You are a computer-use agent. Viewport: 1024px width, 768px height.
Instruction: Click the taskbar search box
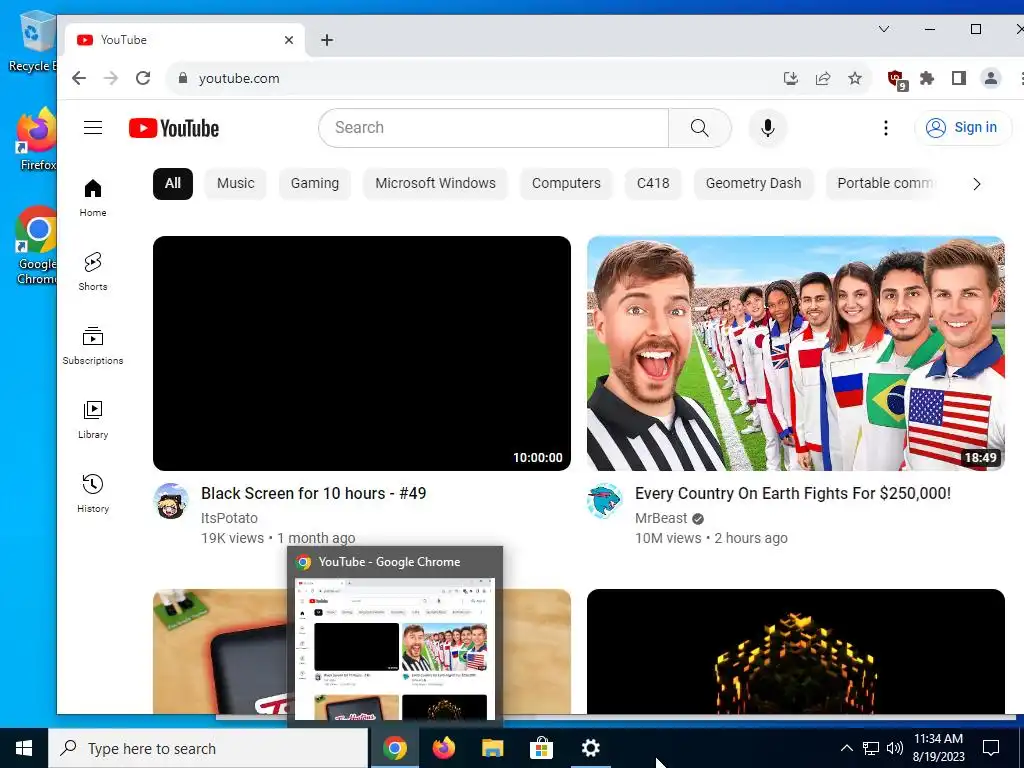click(x=208, y=748)
